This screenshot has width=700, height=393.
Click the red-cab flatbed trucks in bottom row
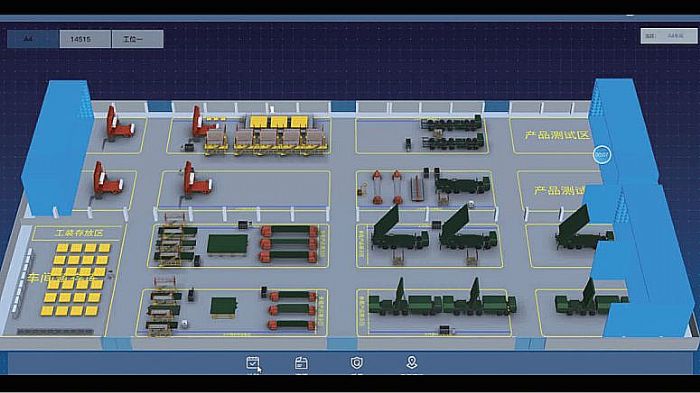[x=292, y=309]
